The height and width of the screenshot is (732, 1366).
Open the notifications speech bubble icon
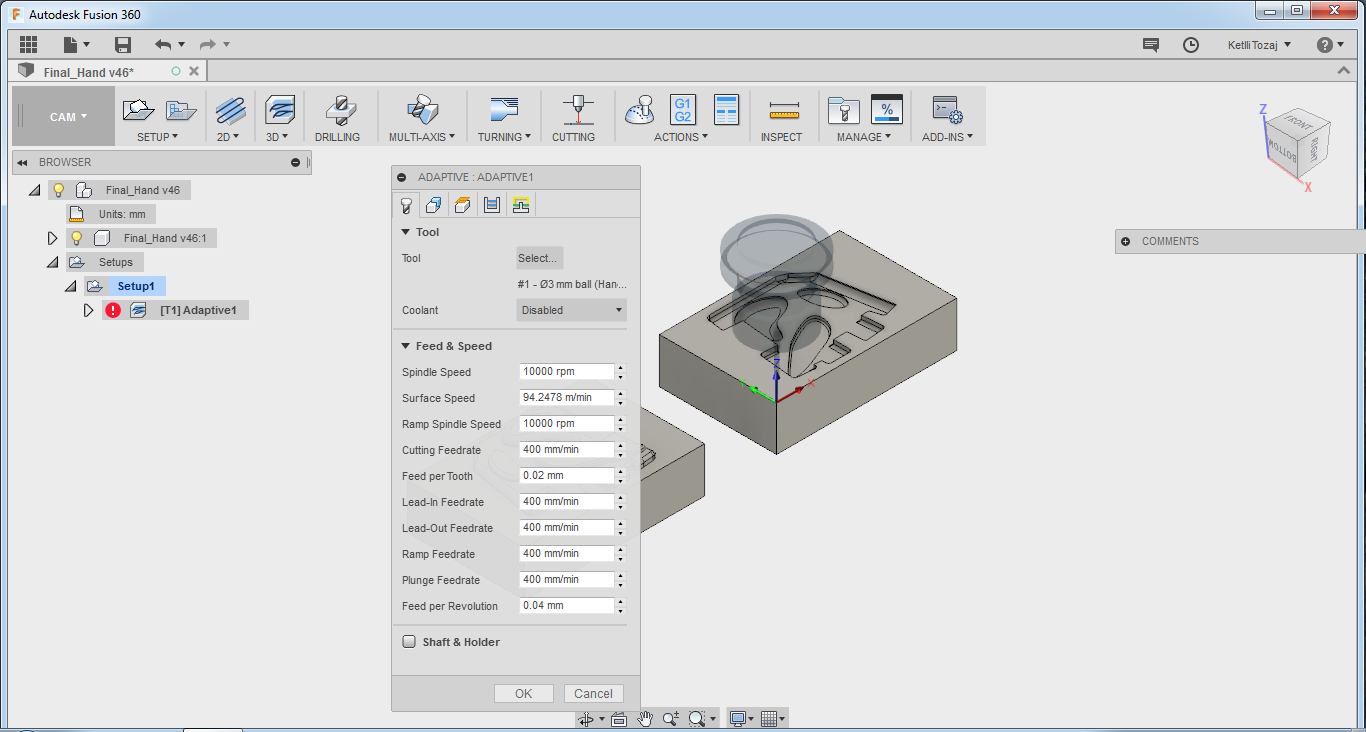coord(1151,44)
